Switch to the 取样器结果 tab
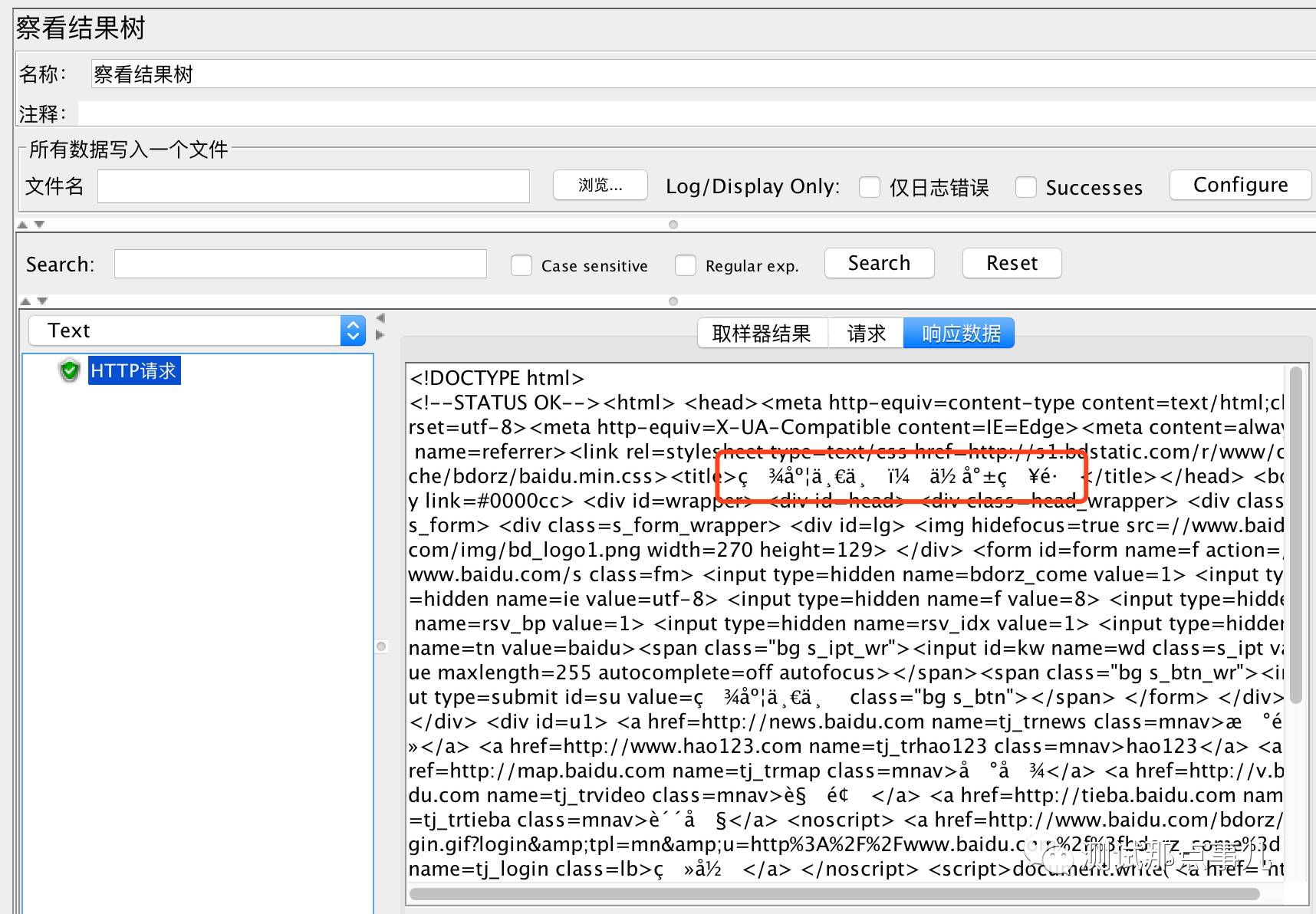 click(x=762, y=334)
